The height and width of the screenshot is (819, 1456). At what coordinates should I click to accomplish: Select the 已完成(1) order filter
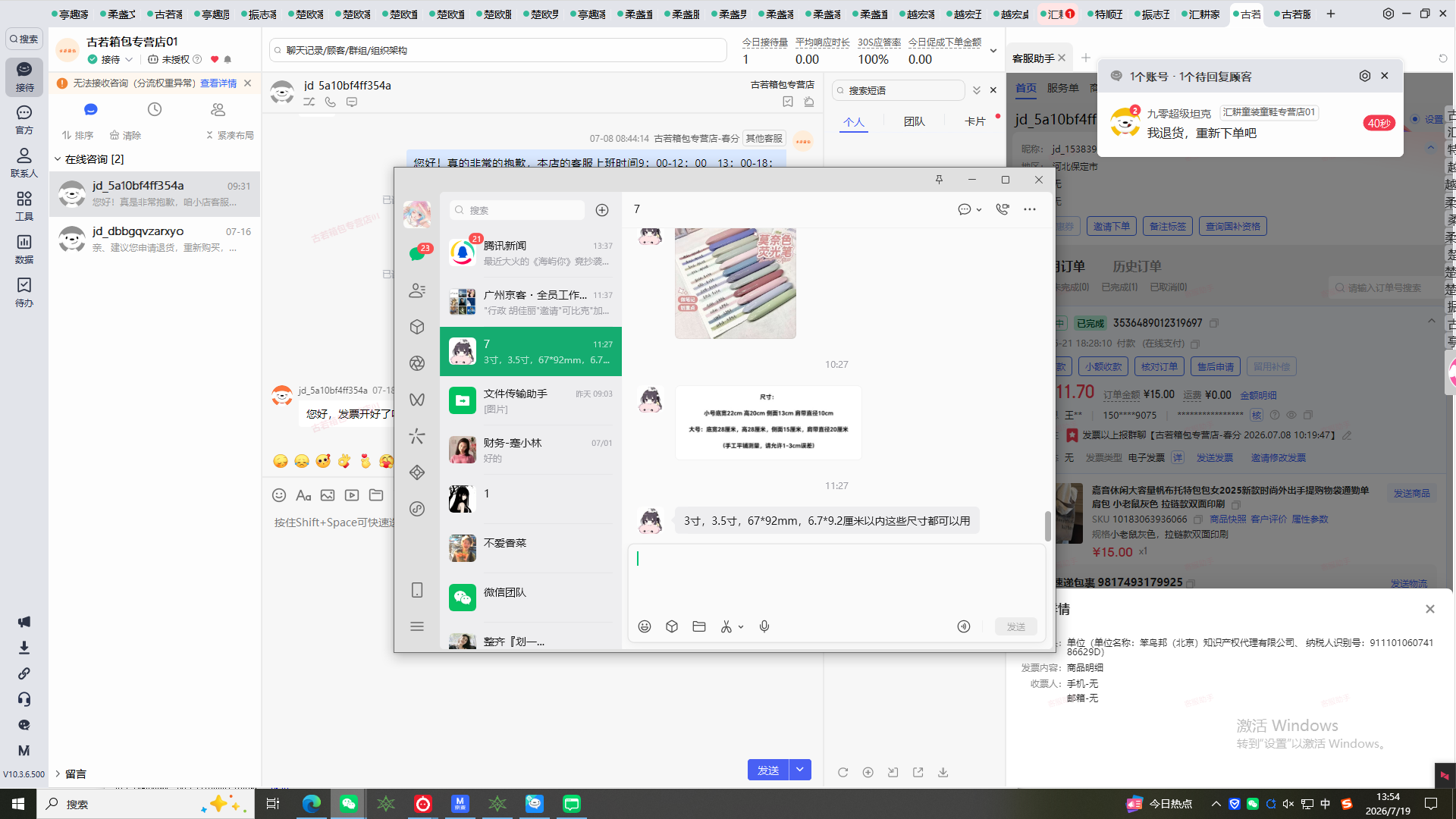coord(1119,287)
